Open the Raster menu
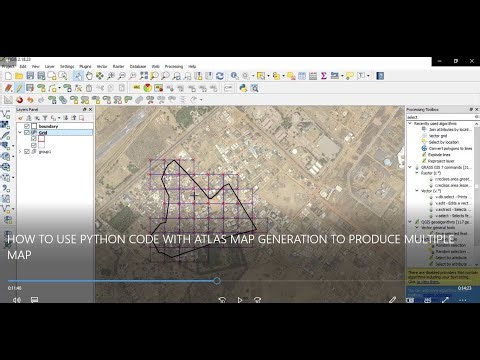 coord(118,66)
